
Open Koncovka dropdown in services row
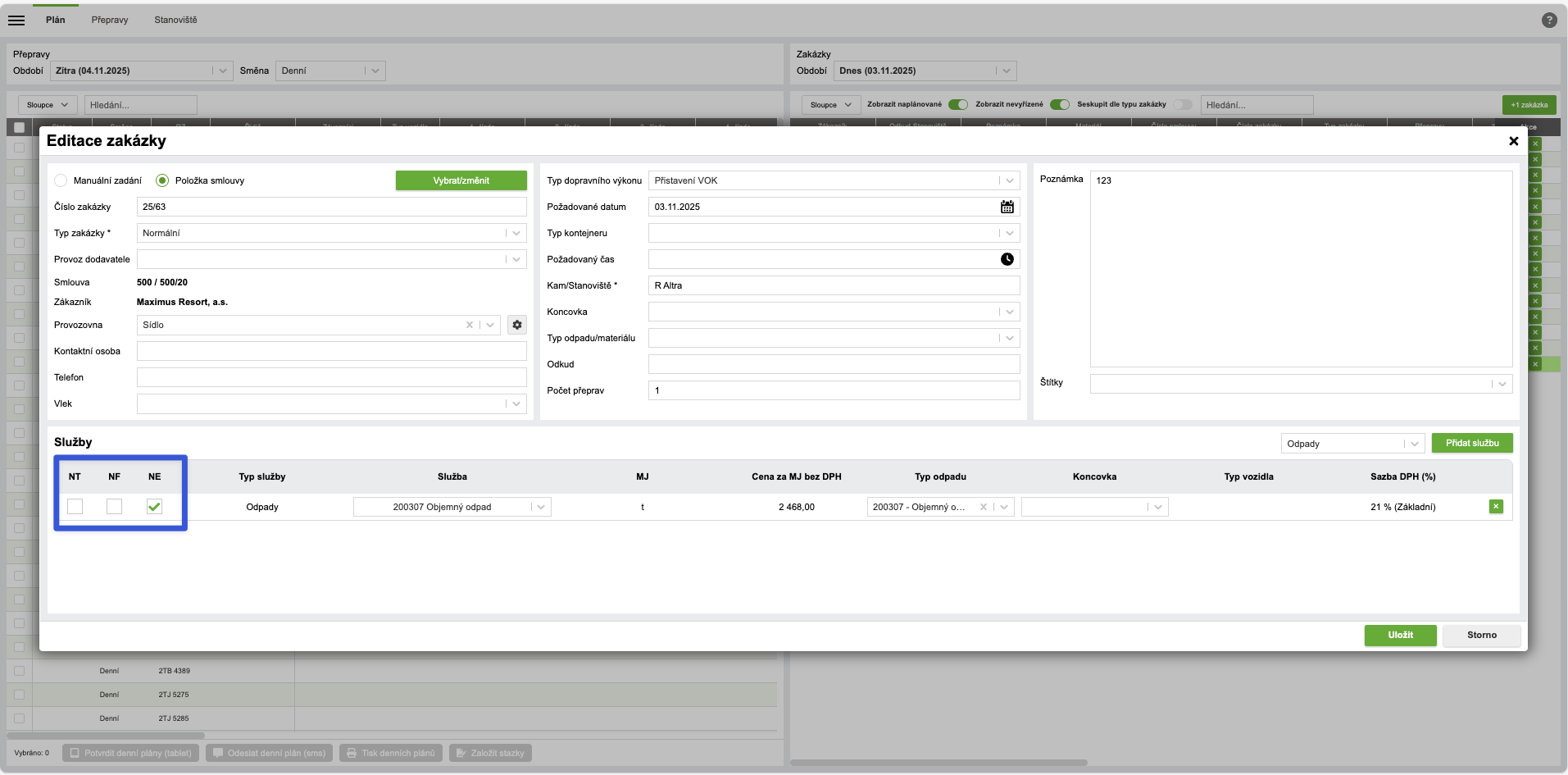pyautogui.click(x=1095, y=507)
